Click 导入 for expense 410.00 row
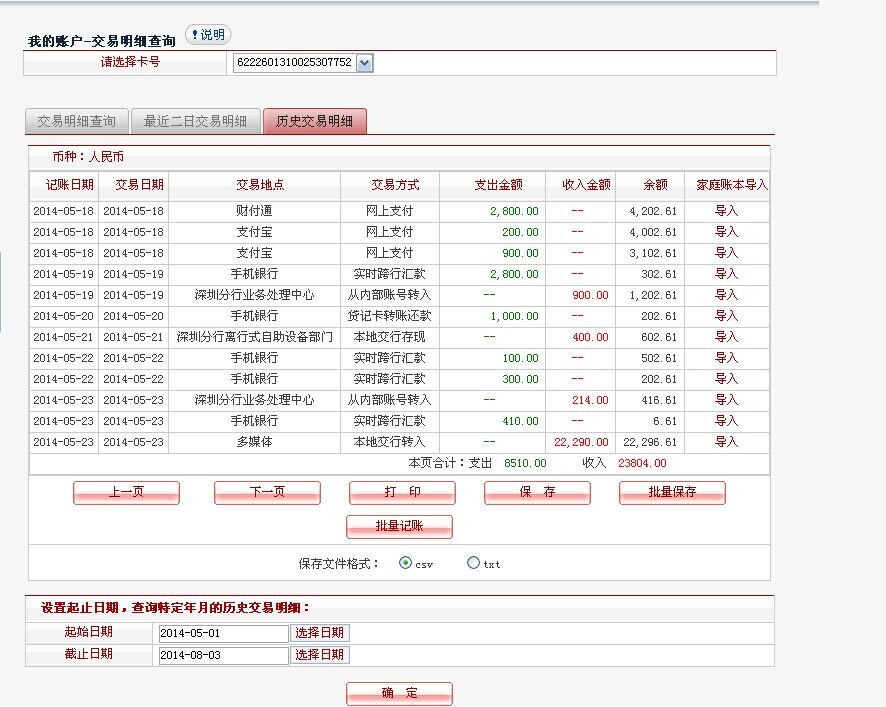The image size is (886, 707). coord(727,420)
